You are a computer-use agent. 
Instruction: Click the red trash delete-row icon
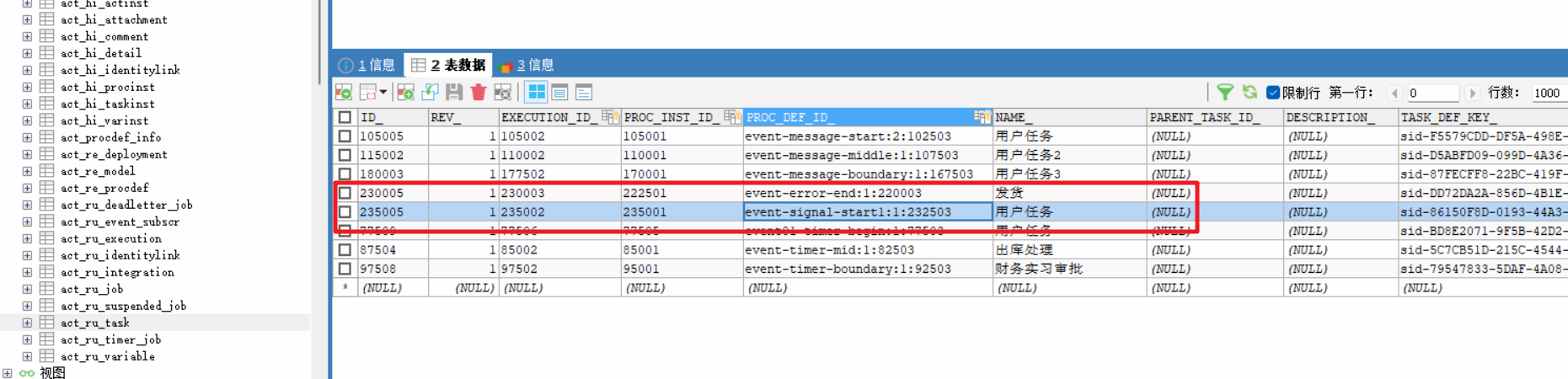tap(479, 93)
